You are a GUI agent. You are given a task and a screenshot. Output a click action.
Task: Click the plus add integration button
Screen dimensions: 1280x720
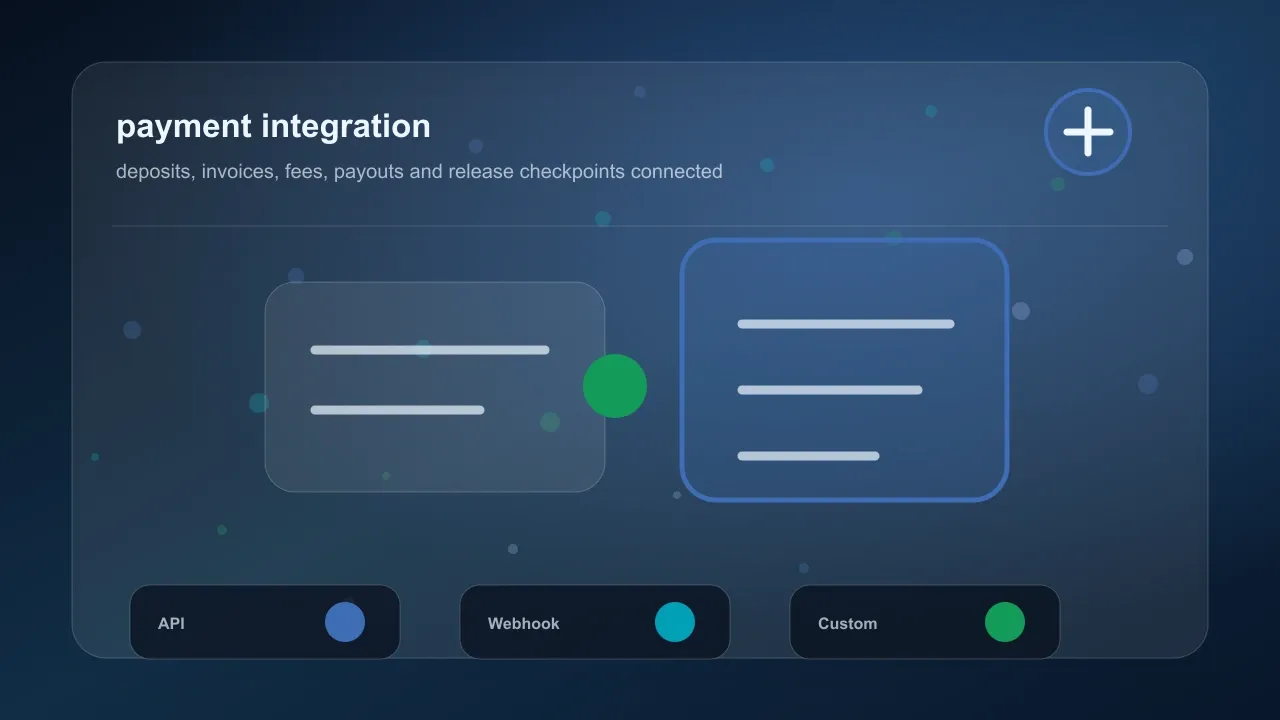pos(1088,132)
